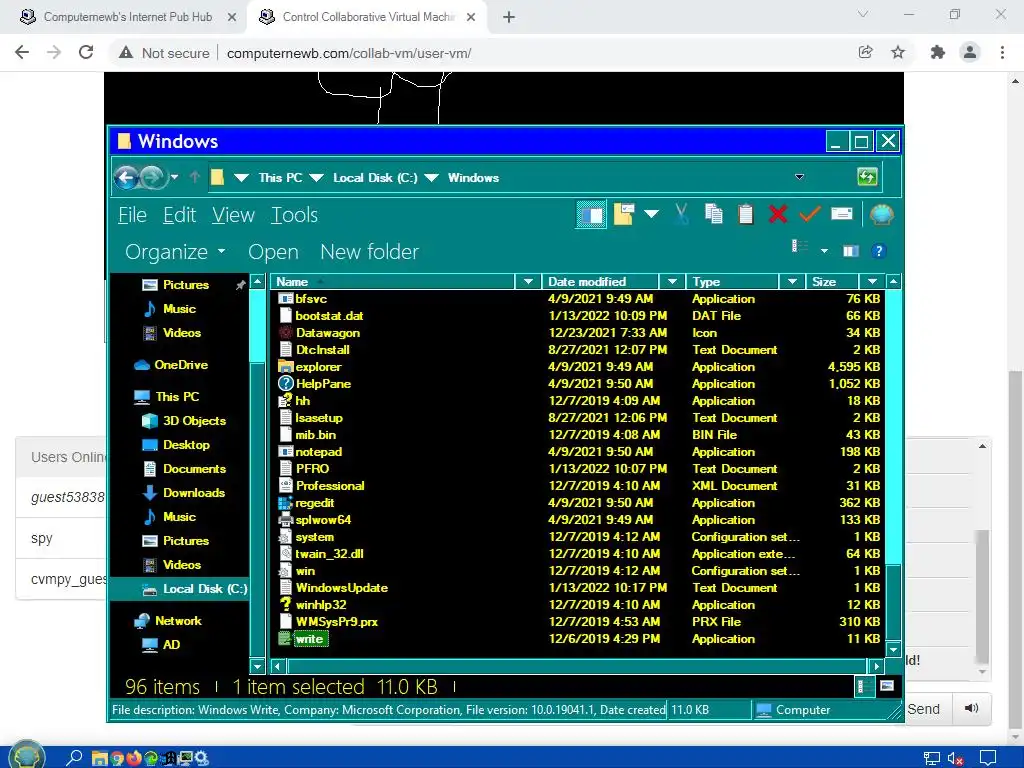Click the Open command button

(x=273, y=252)
